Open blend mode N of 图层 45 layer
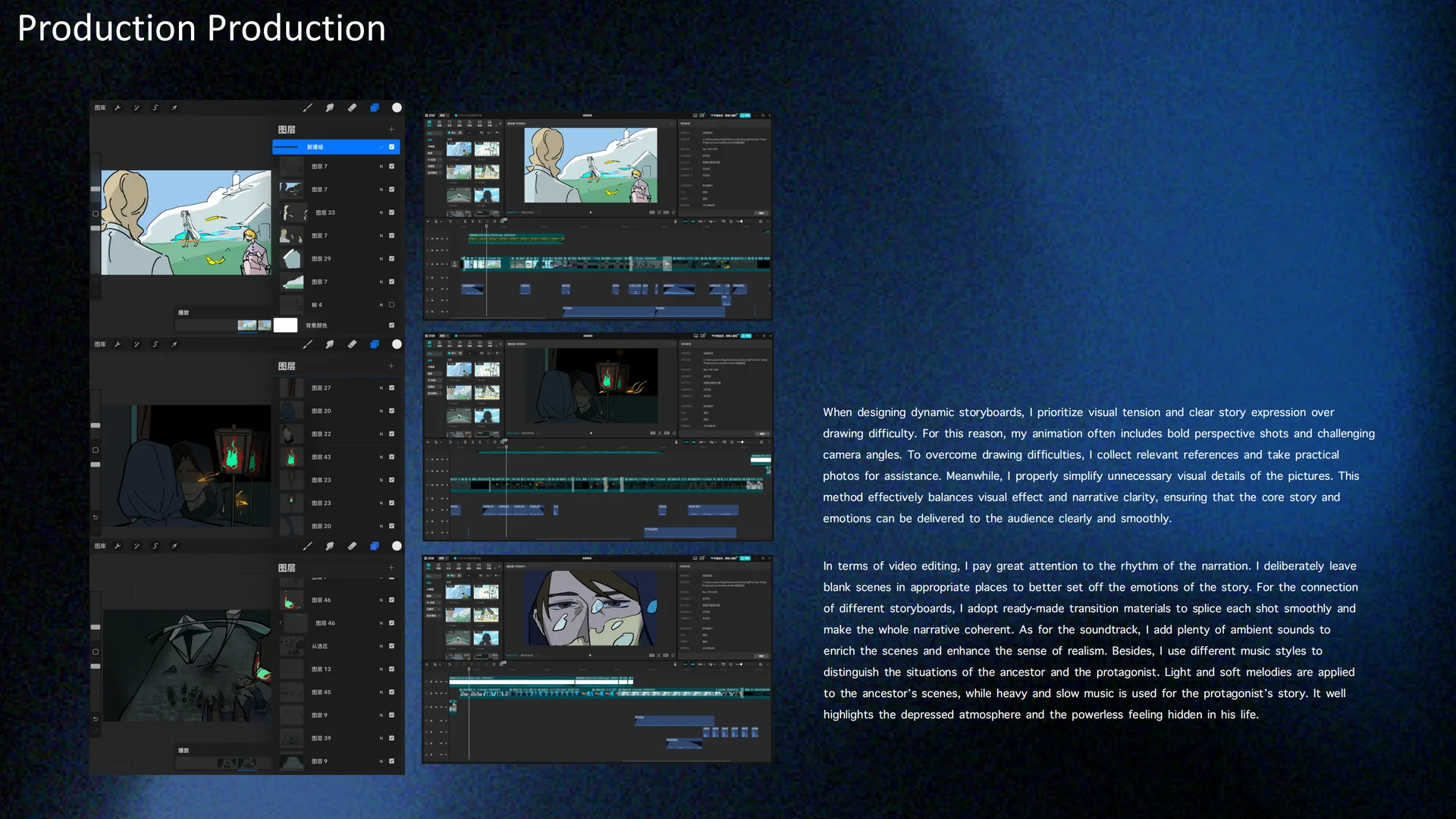The width and height of the screenshot is (1456, 819). point(381,692)
